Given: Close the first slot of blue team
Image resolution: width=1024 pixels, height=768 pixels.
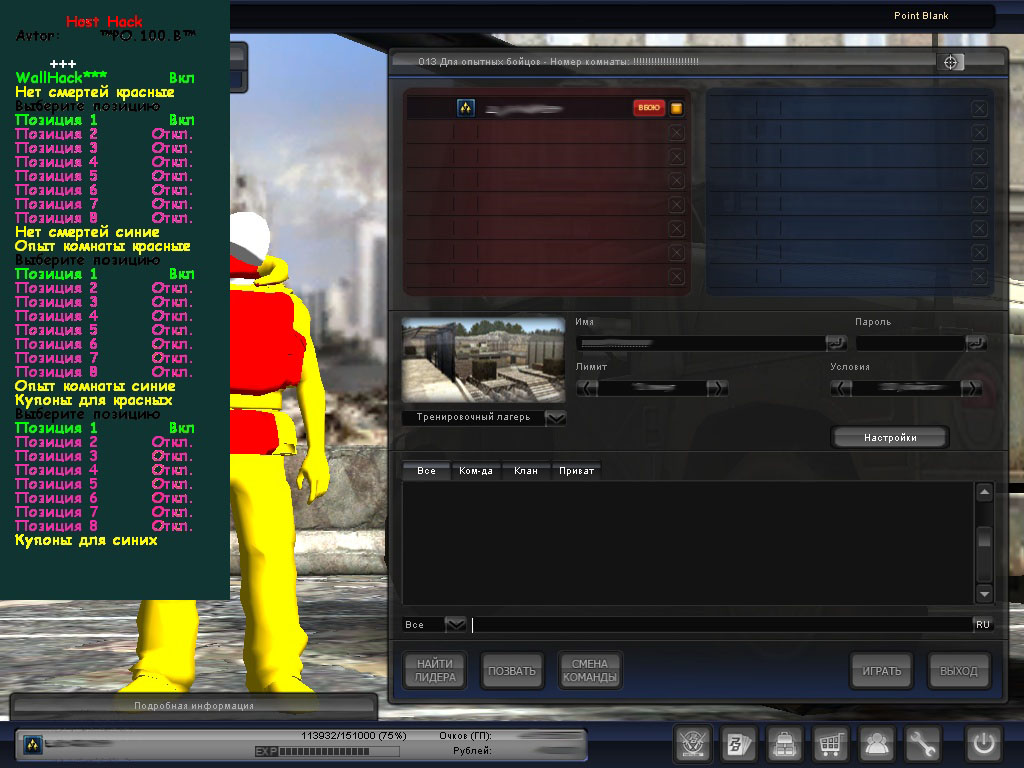Looking at the screenshot, I should pos(979,108).
